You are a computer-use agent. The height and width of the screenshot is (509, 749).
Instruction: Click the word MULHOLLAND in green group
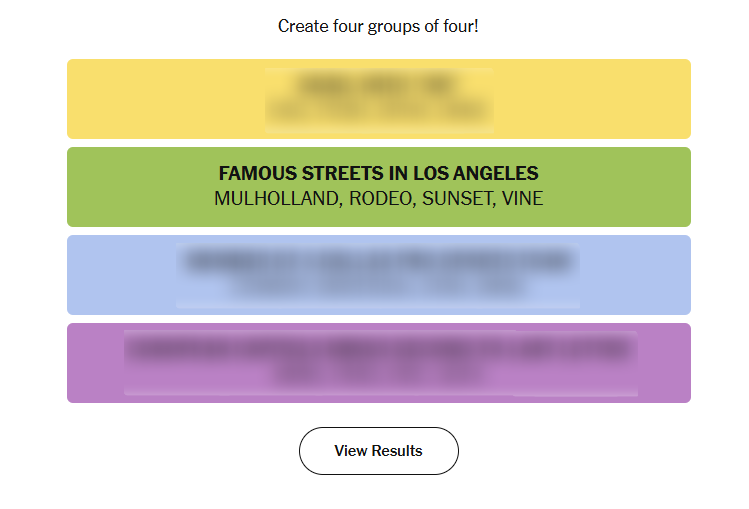click(276, 199)
